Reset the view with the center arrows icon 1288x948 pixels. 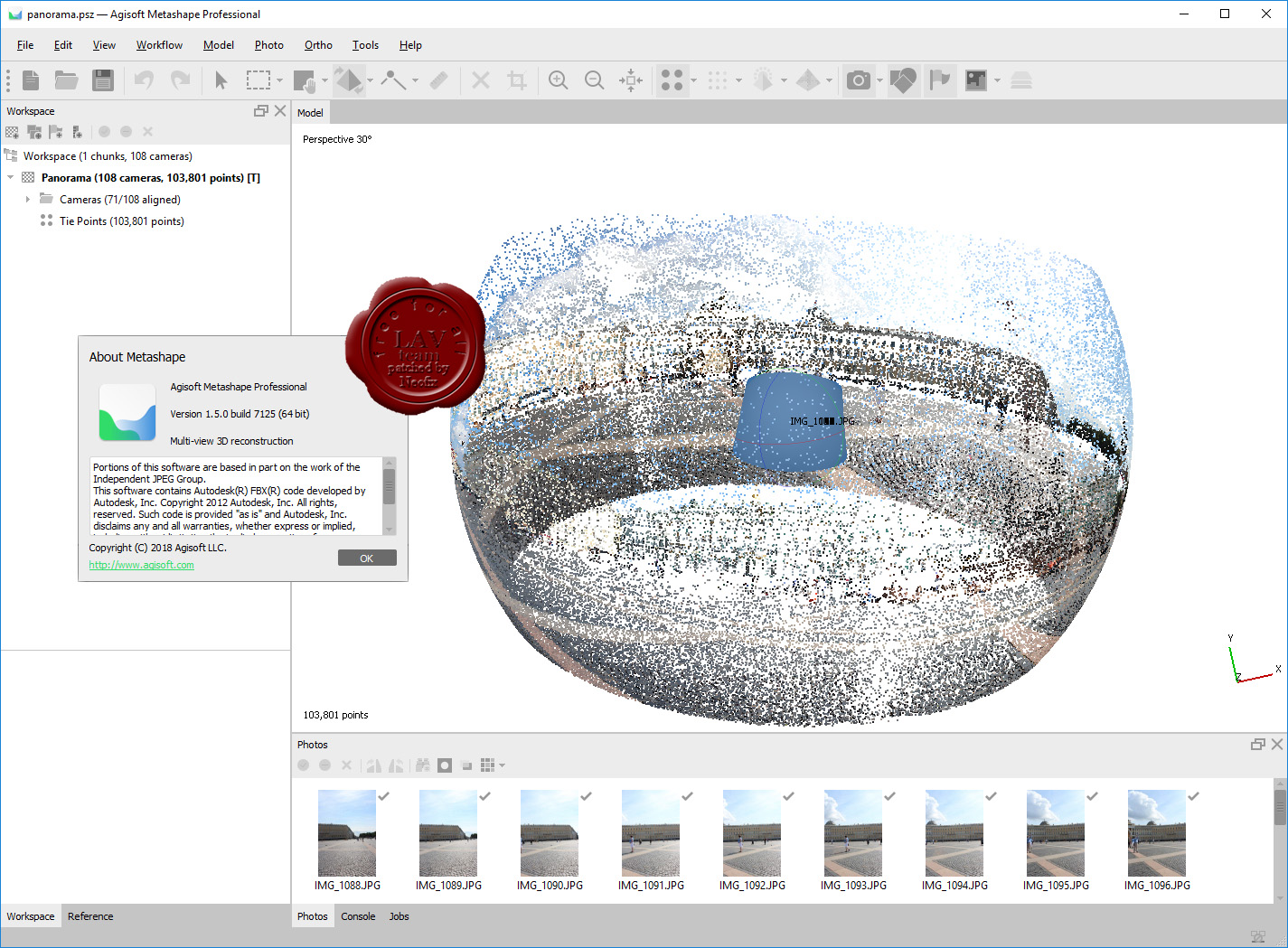point(631,80)
